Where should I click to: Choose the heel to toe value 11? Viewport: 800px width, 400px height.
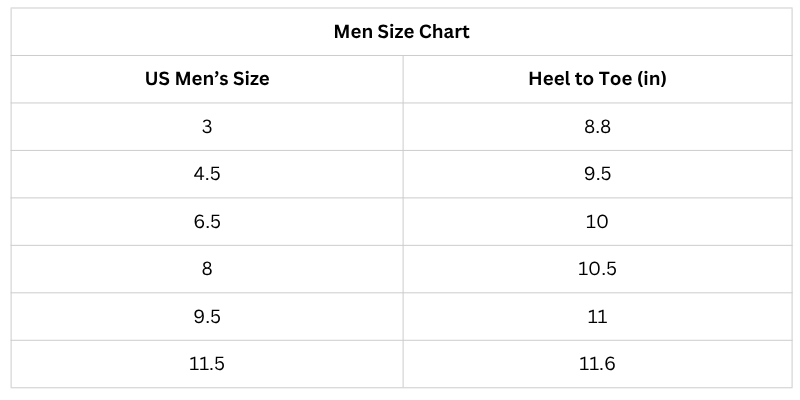click(x=597, y=317)
